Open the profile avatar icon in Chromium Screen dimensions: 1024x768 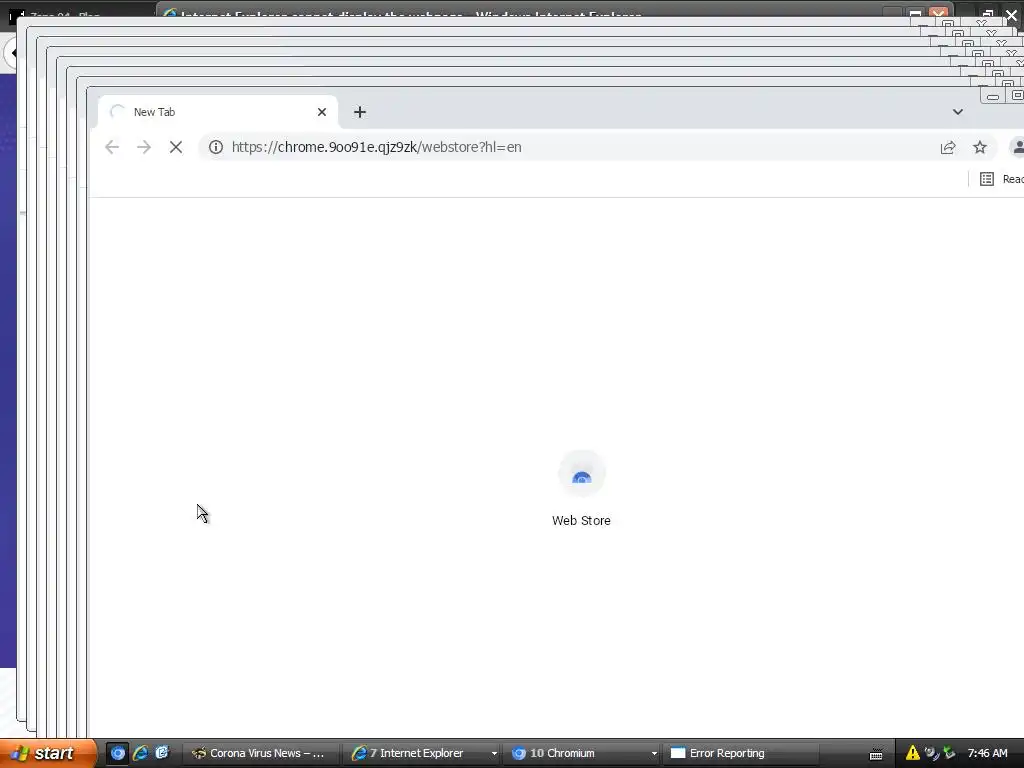point(1017,147)
